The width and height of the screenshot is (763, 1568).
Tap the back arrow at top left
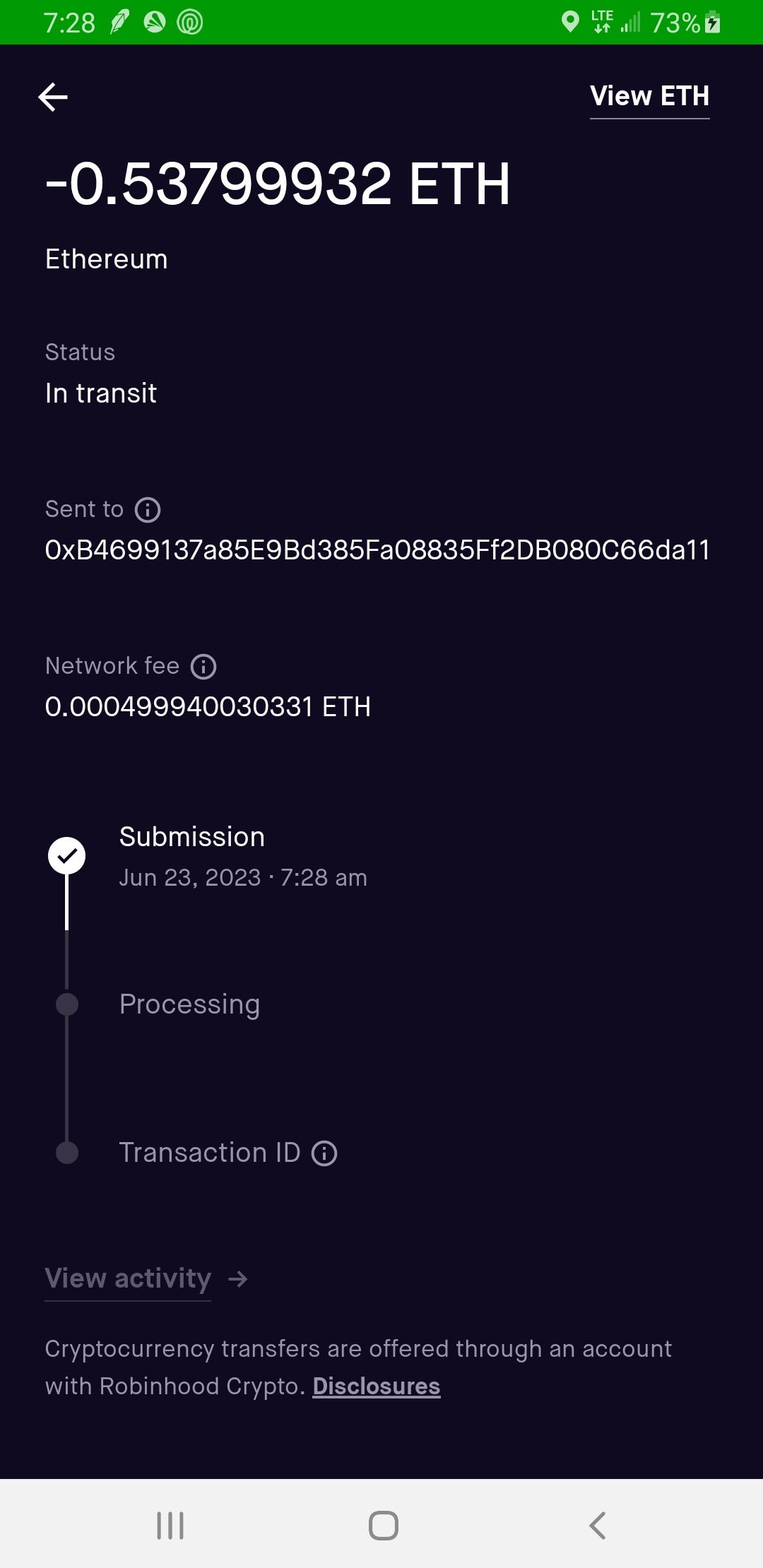(x=53, y=97)
